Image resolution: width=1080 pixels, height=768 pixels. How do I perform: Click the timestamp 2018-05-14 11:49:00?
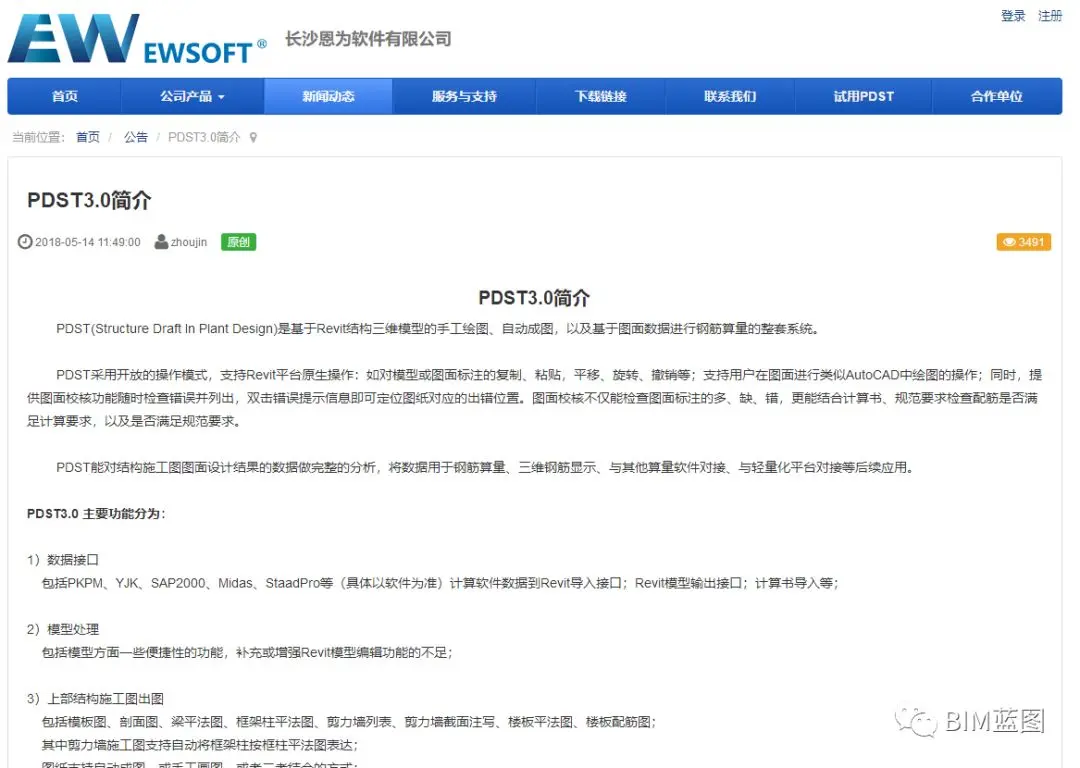(x=87, y=242)
